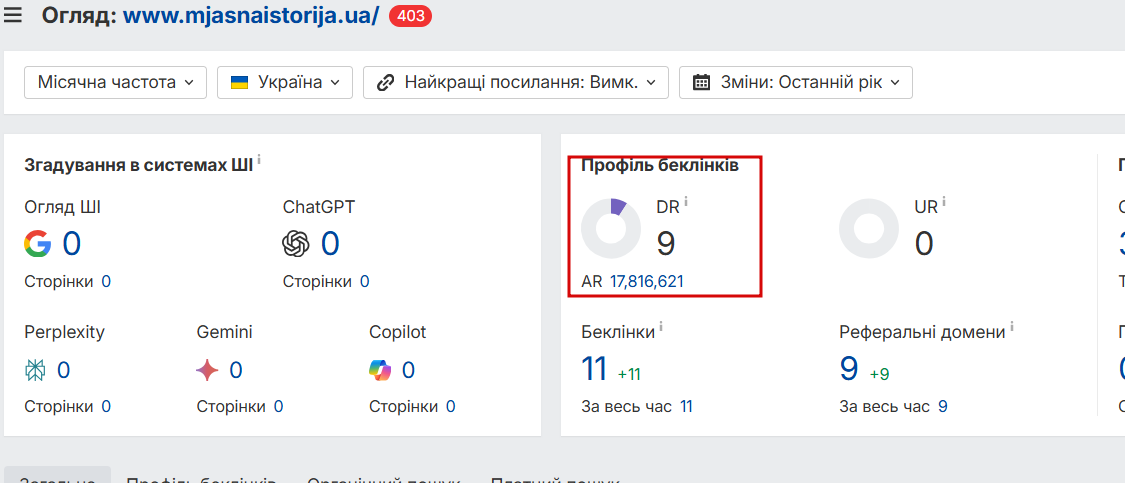Click the Perplexity logo icon
The width and height of the screenshot is (1125, 483).
pos(36,371)
